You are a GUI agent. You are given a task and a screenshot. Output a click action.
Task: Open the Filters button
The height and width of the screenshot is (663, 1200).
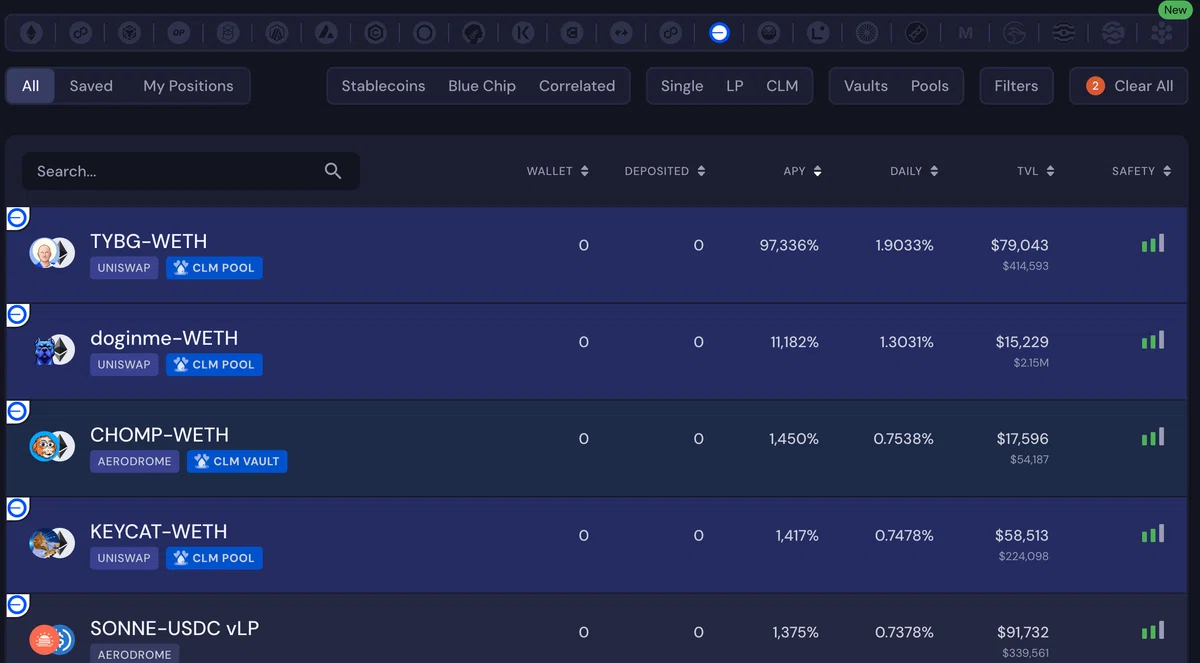(x=1016, y=86)
